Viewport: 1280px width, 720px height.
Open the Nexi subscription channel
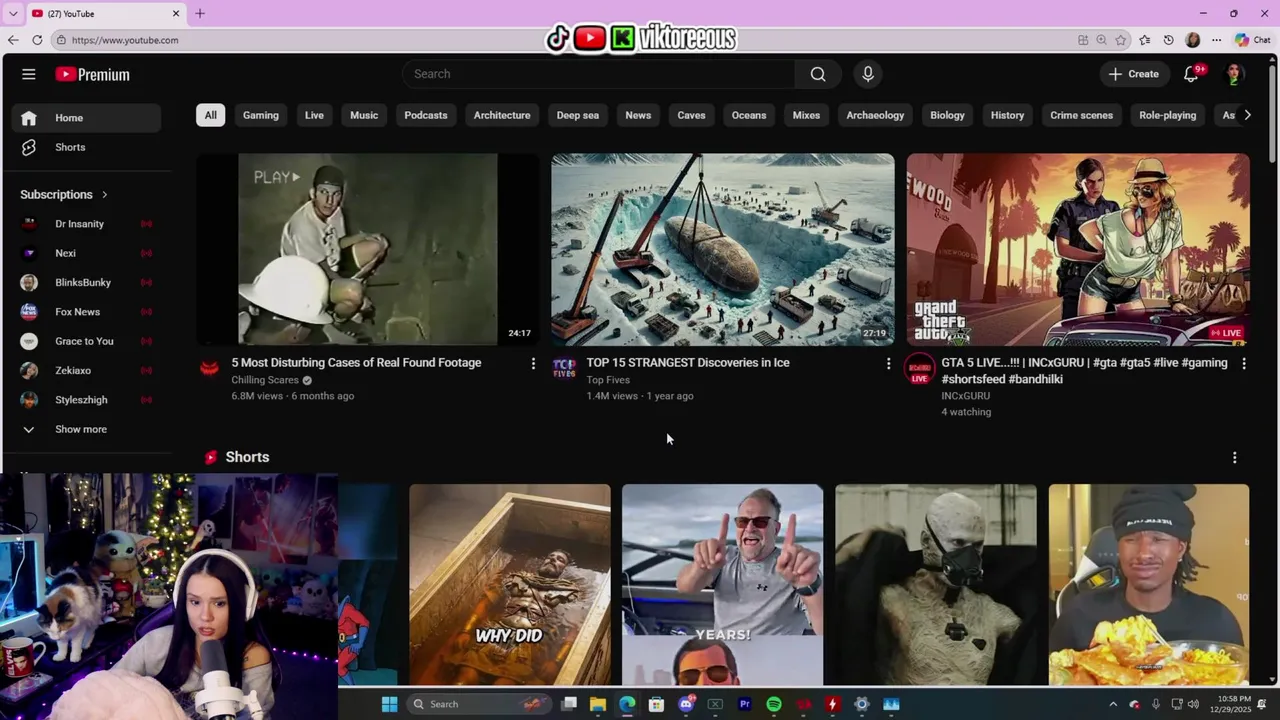86,253
